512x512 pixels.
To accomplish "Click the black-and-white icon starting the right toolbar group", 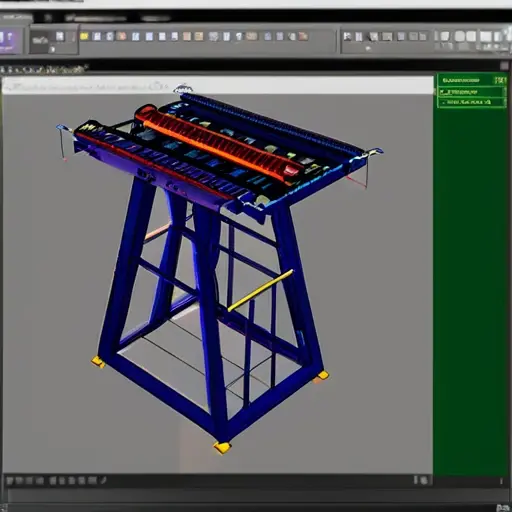I will (347, 36).
